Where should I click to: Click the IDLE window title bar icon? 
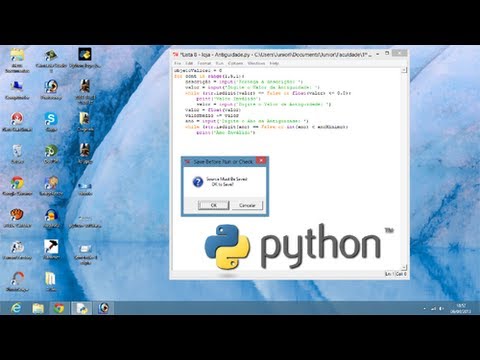176,54
